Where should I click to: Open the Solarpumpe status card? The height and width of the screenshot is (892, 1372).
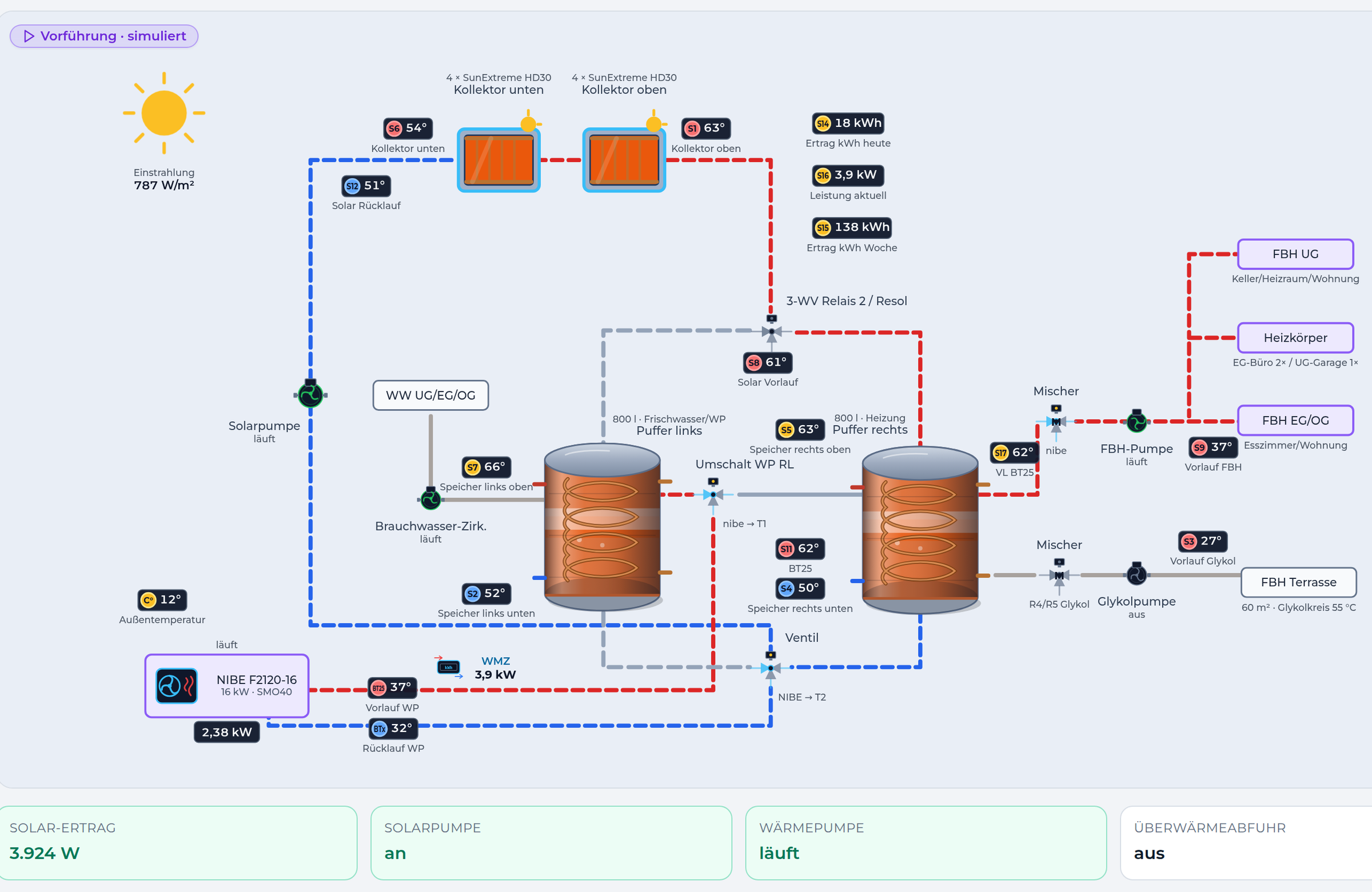point(551,843)
